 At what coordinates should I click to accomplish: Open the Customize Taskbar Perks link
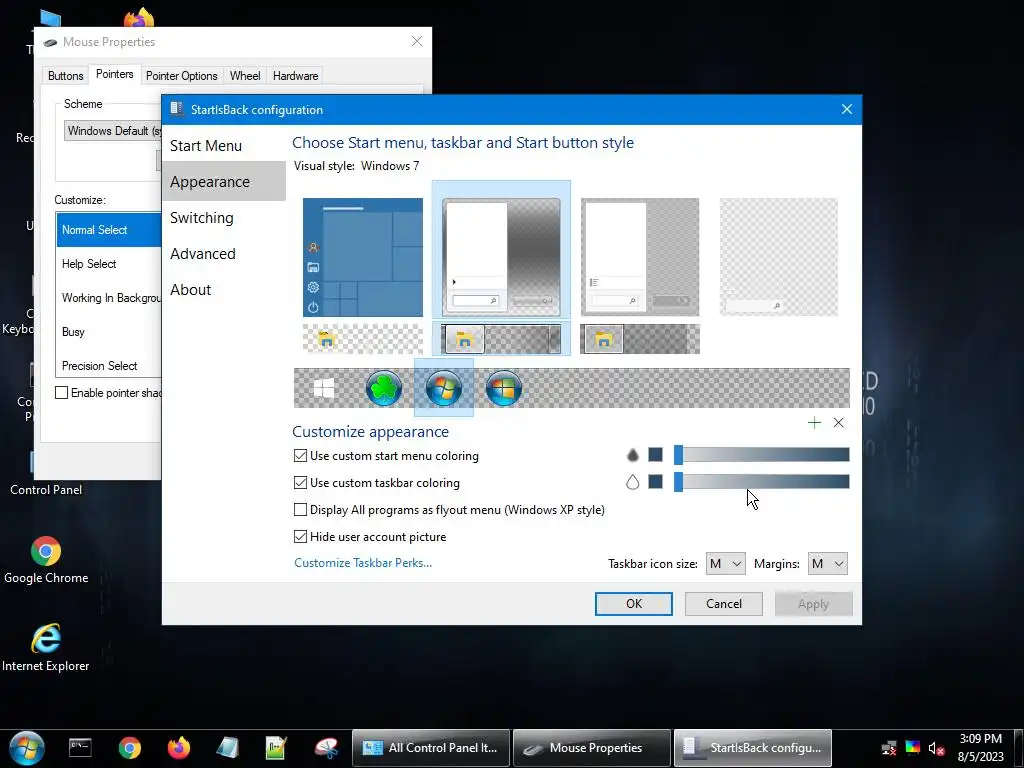coord(363,563)
